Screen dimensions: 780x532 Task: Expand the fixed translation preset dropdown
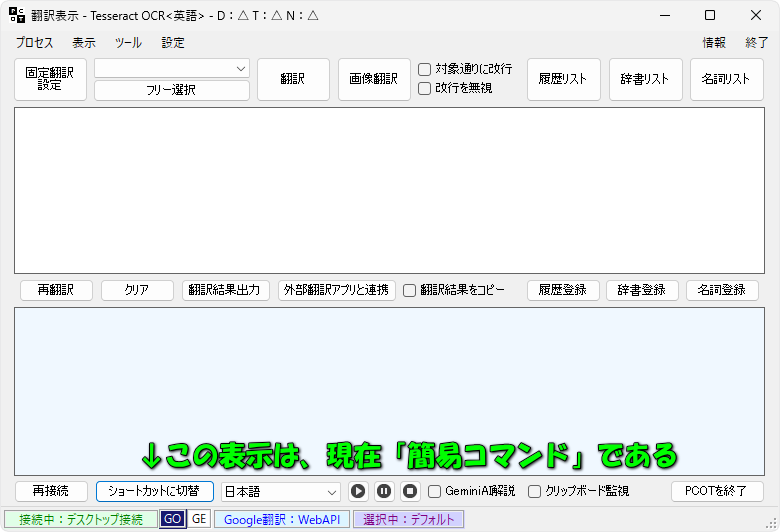[171, 68]
